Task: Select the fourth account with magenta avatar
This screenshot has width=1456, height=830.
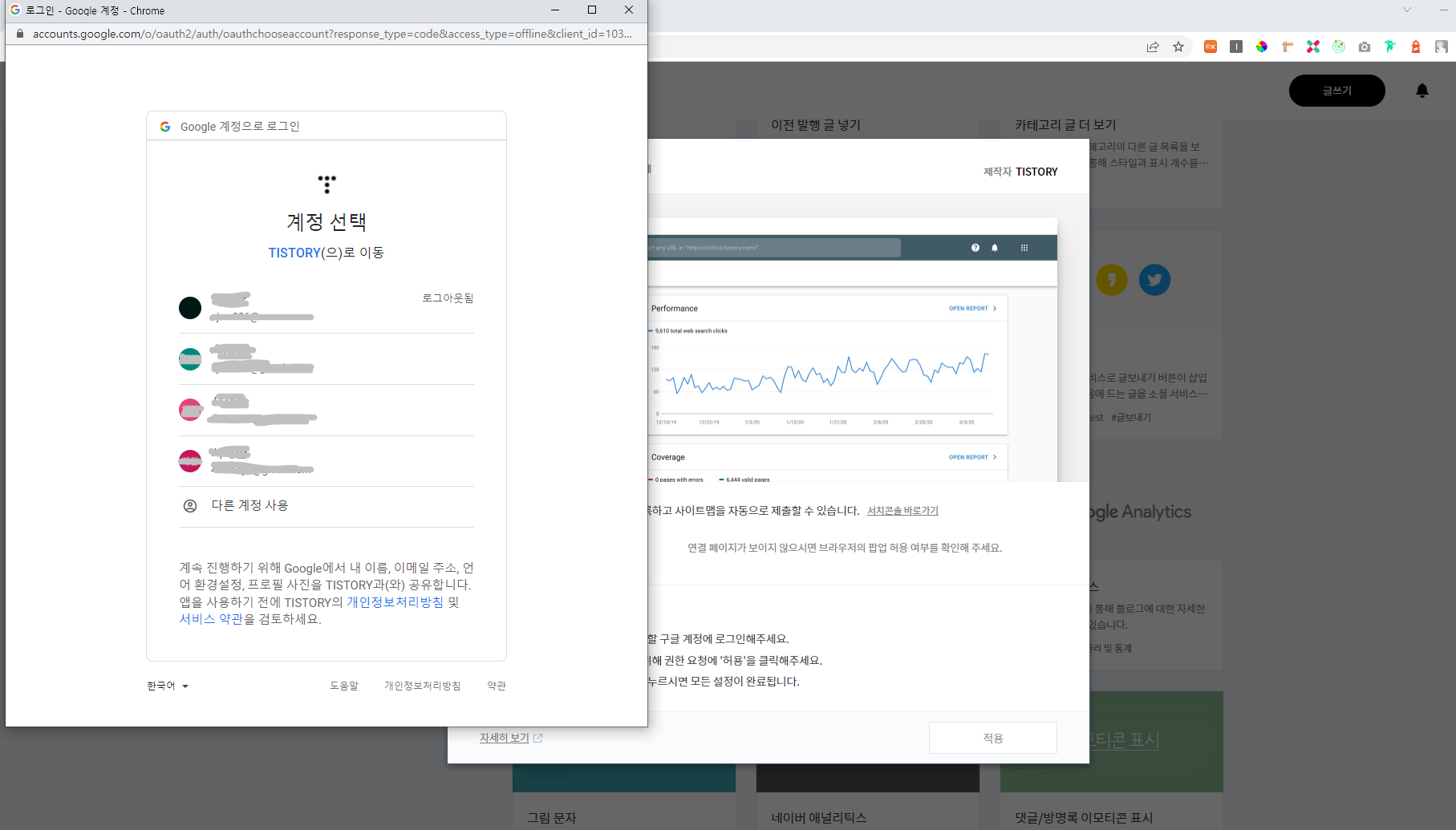Action: coord(326,461)
